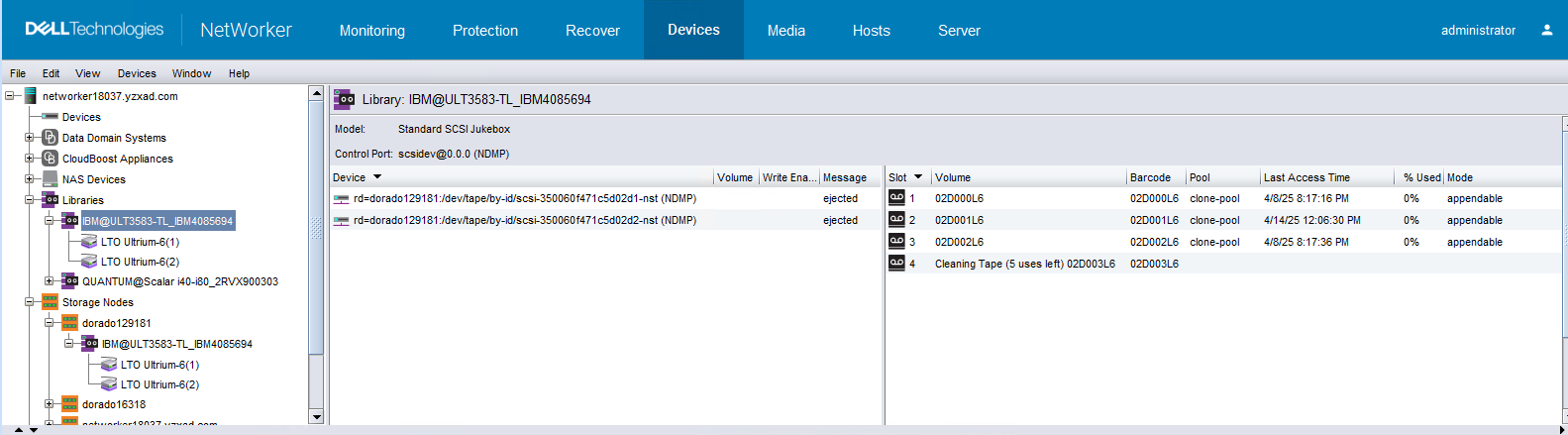1568x435 pixels.
Task: Click LTO Ultrium-6(1) drive icon under Libraries
Action: tap(89, 242)
